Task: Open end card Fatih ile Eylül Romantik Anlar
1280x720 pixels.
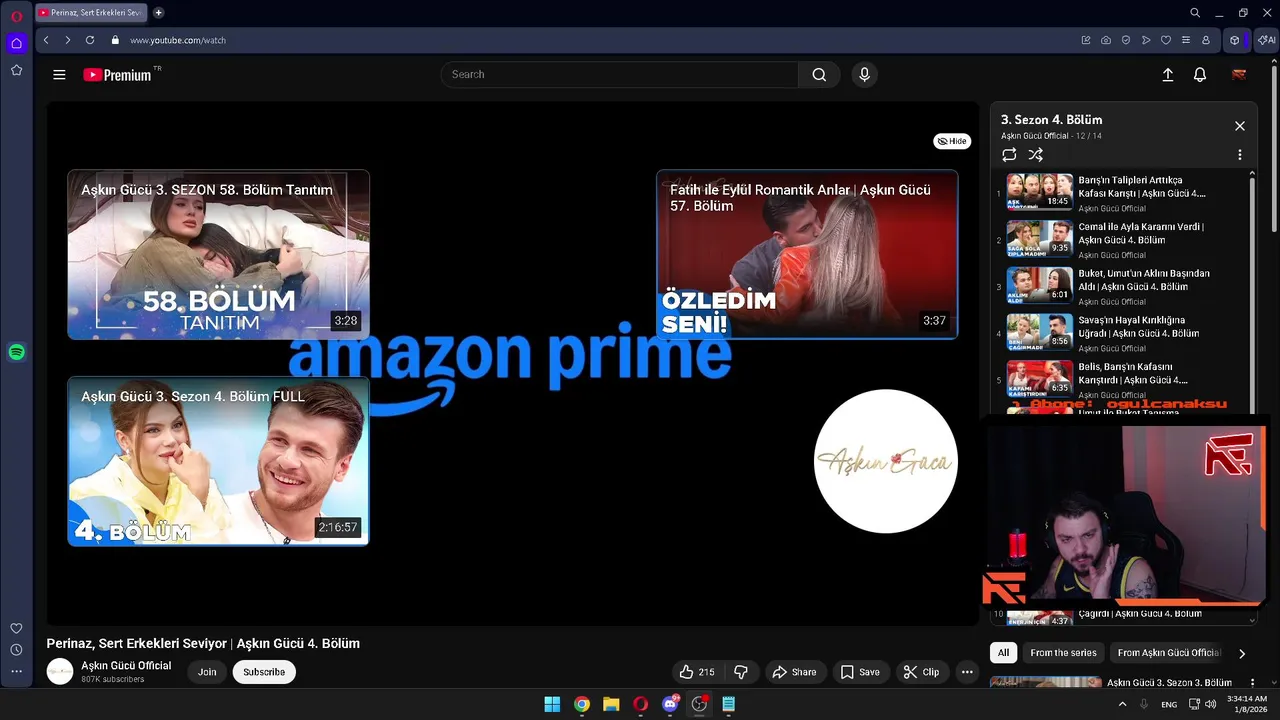Action: pos(807,254)
